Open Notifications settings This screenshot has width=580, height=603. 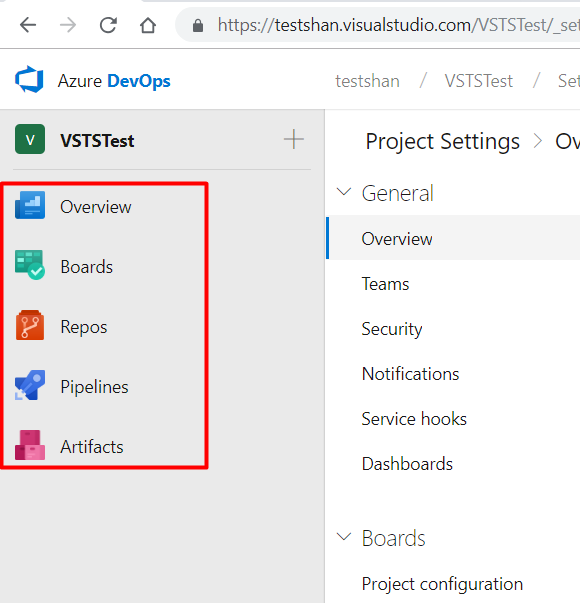point(410,374)
